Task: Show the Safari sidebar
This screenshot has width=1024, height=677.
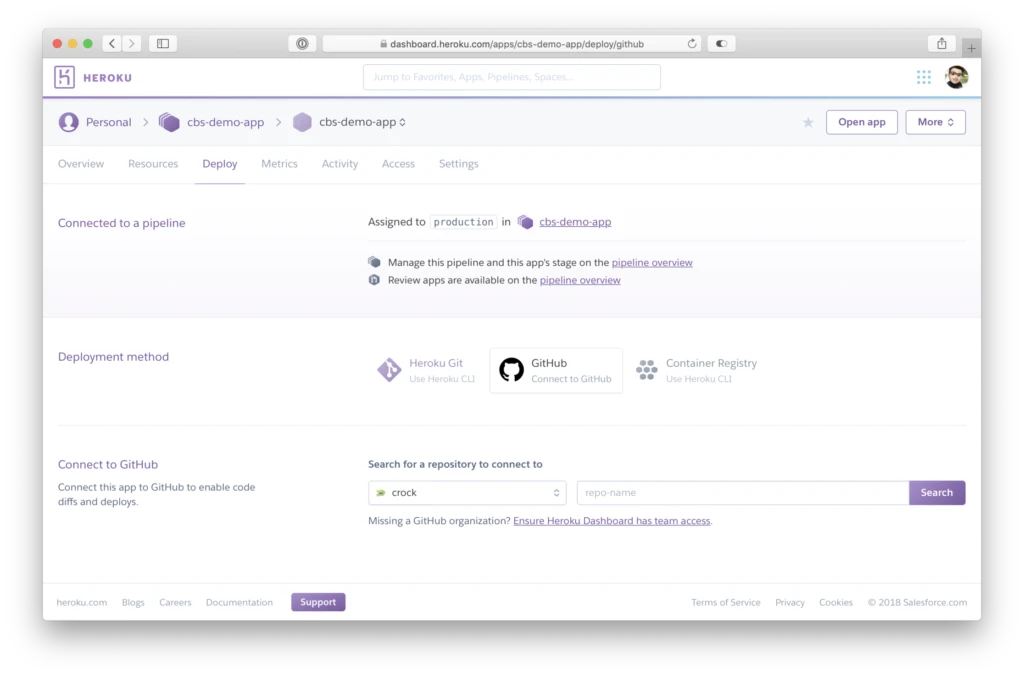Action: tap(163, 44)
